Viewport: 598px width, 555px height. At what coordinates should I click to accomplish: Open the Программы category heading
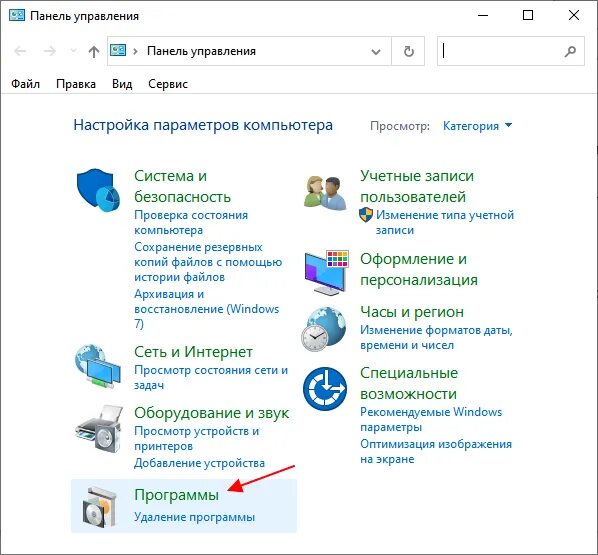pos(177,495)
